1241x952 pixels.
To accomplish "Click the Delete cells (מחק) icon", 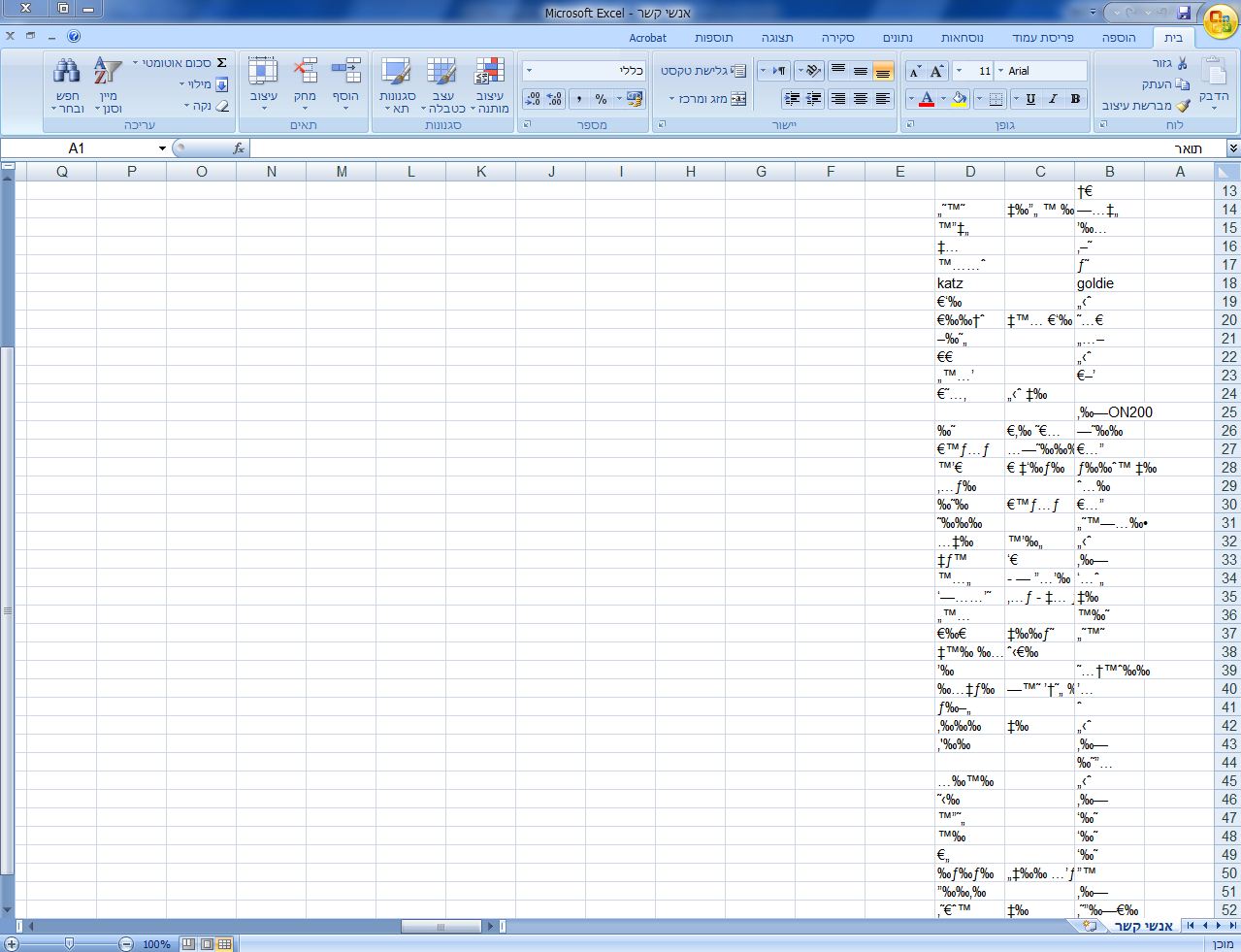I will coord(305,71).
